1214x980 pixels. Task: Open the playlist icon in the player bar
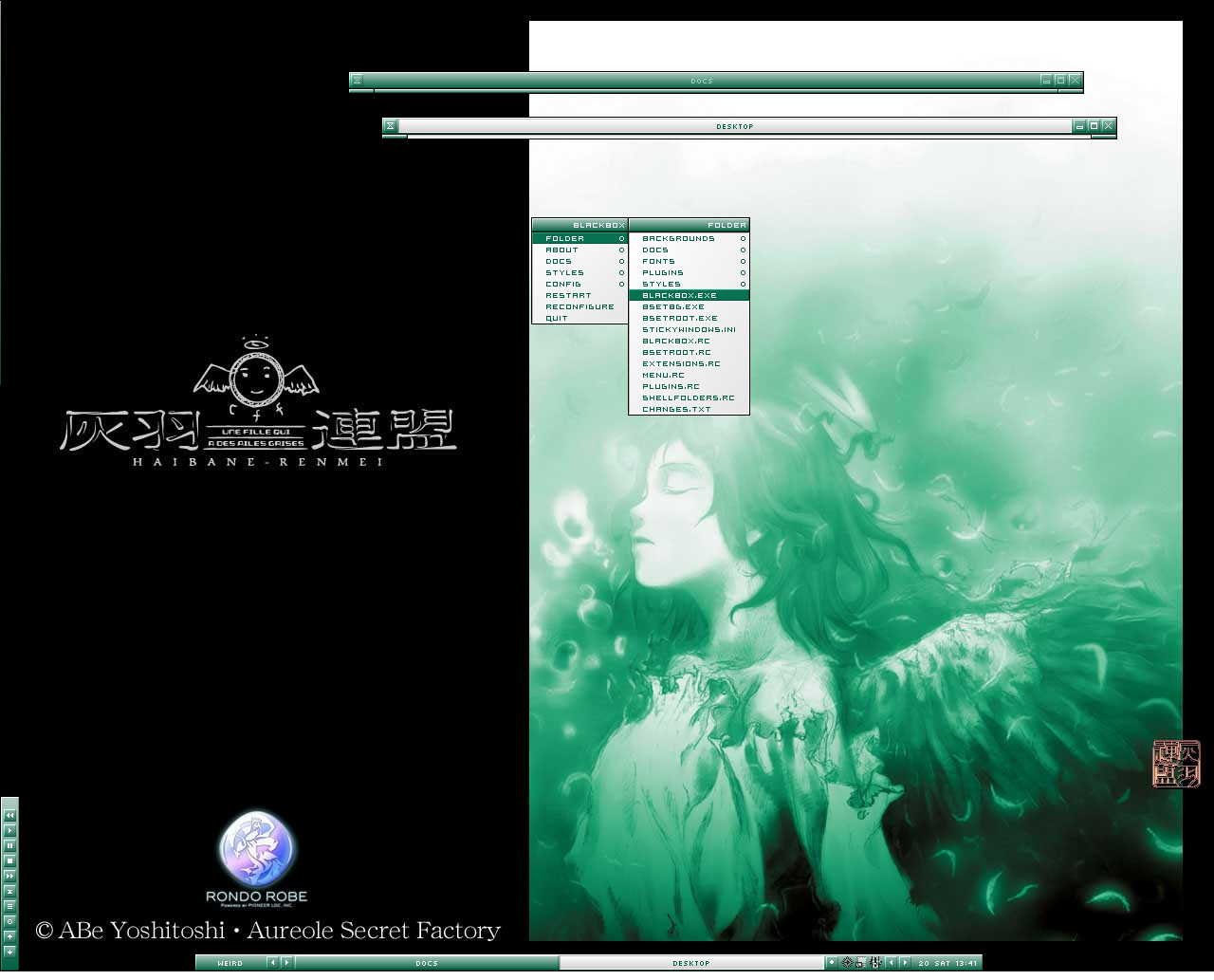(x=9, y=906)
